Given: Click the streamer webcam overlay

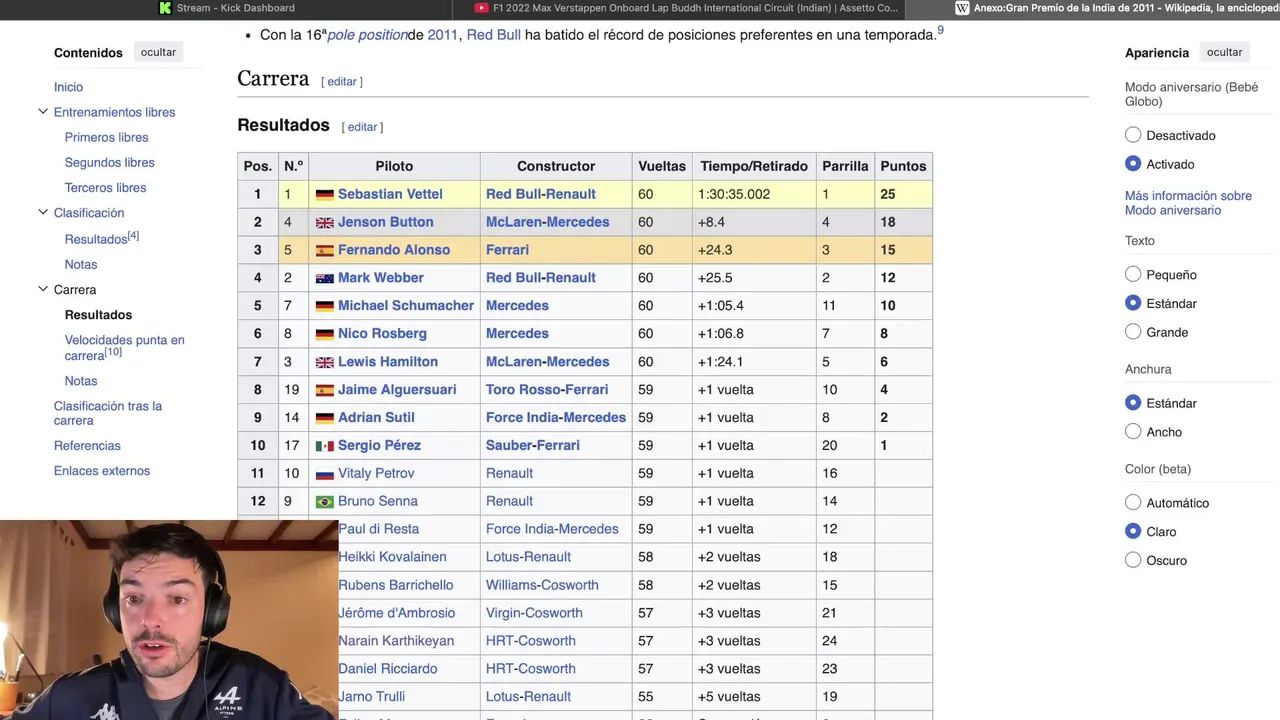Looking at the screenshot, I should 169,620.
